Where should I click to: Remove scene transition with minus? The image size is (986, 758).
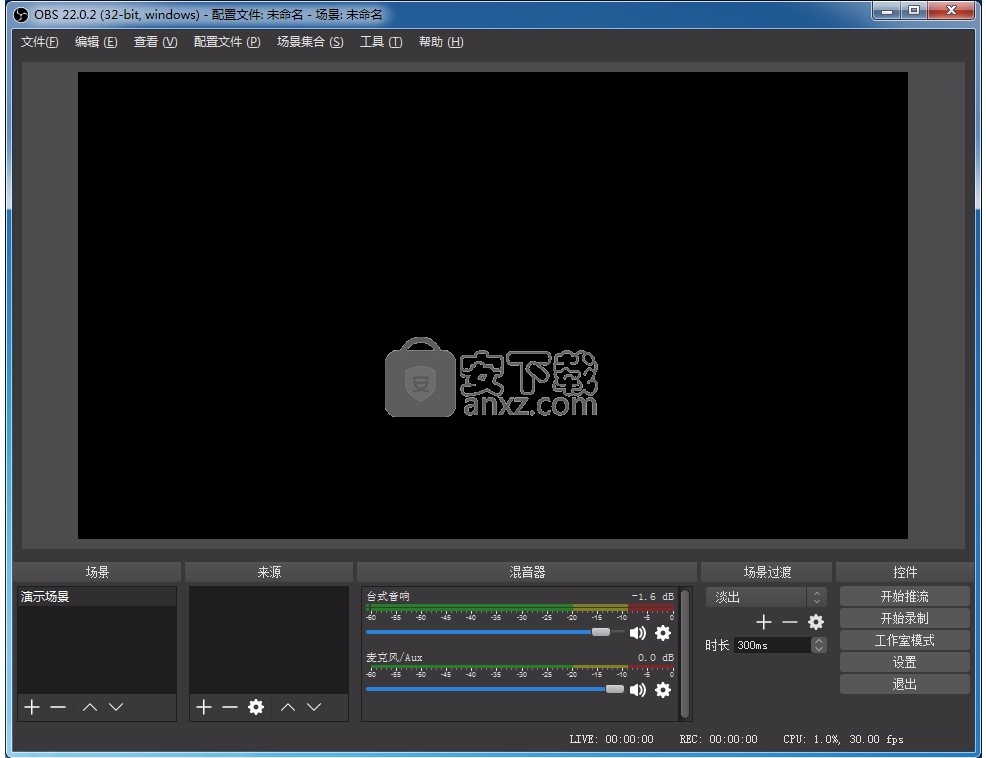pyautogui.click(x=790, y=622)
